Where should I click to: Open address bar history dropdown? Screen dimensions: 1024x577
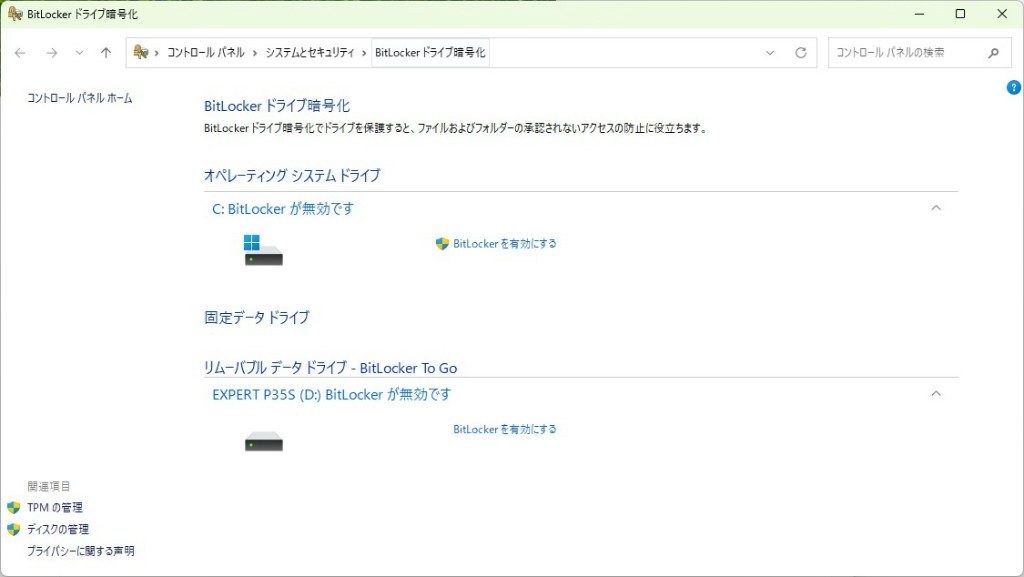coord(770,53)
